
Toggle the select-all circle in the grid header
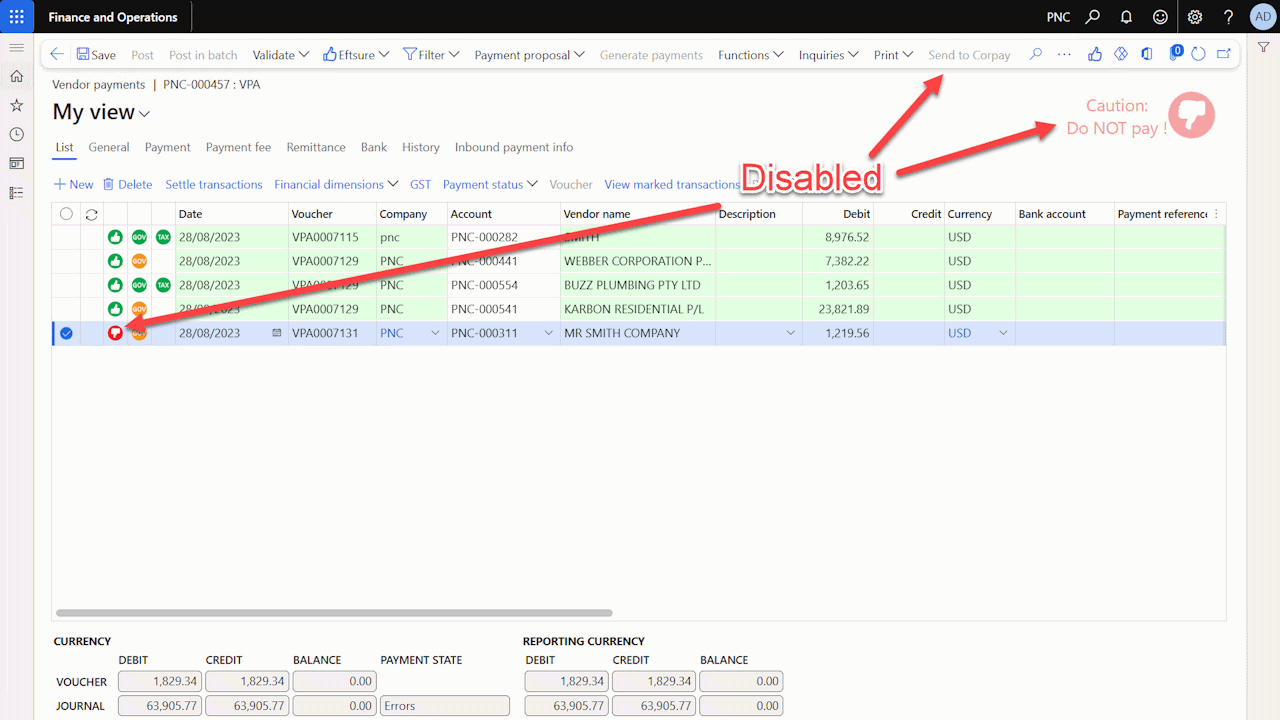pos(65,213)
